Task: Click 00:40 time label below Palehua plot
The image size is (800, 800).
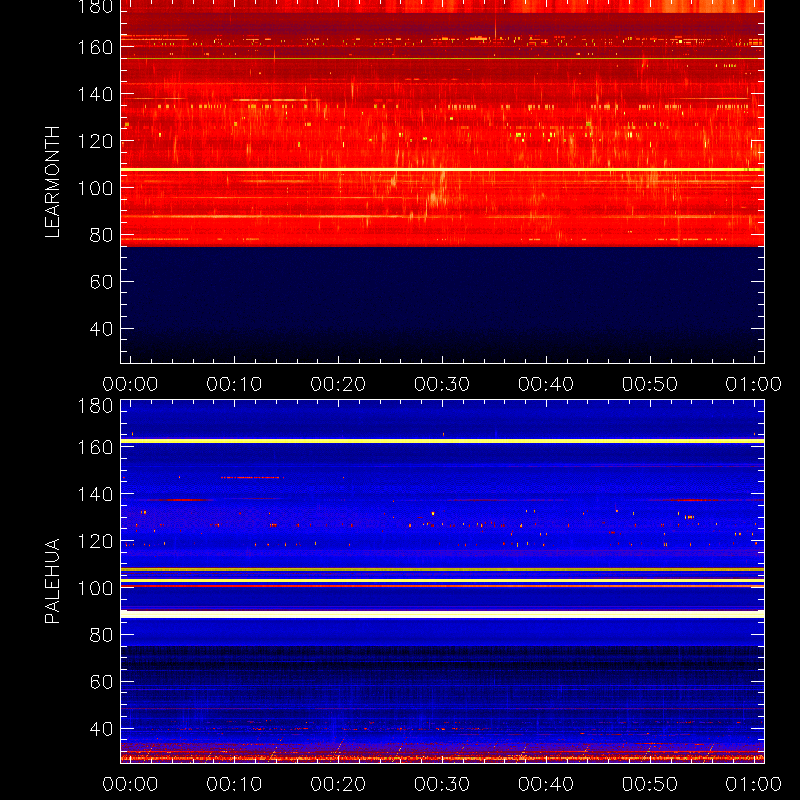Action: tap(546, 784)
